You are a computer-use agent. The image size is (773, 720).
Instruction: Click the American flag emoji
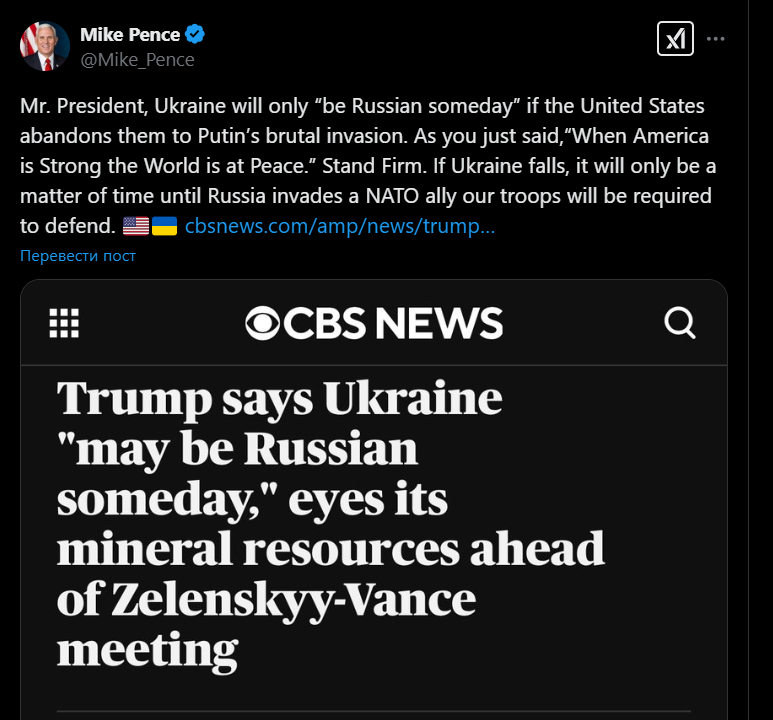point(136,226)
